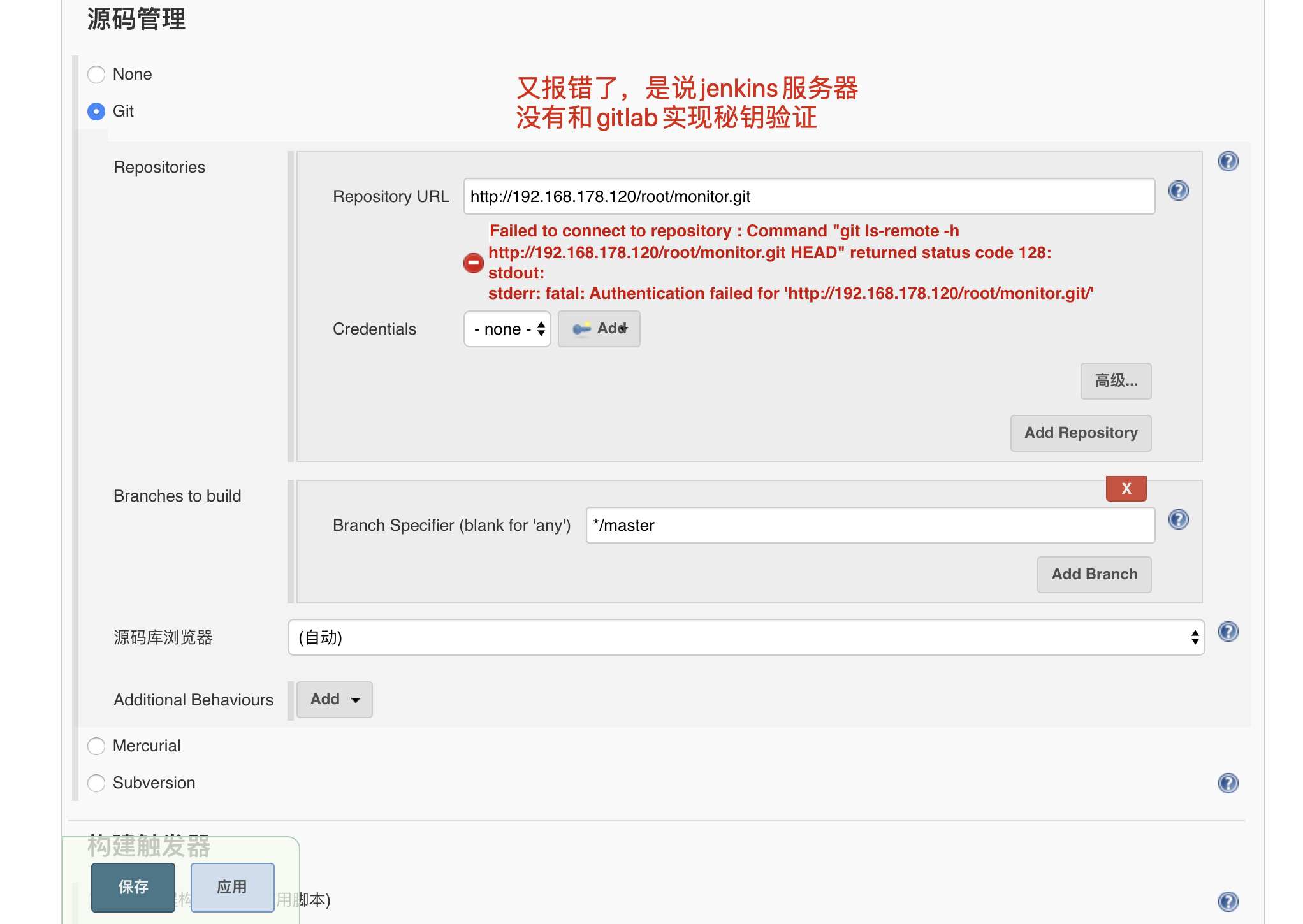Click the 源码管理 section heading

click(136, 19)
